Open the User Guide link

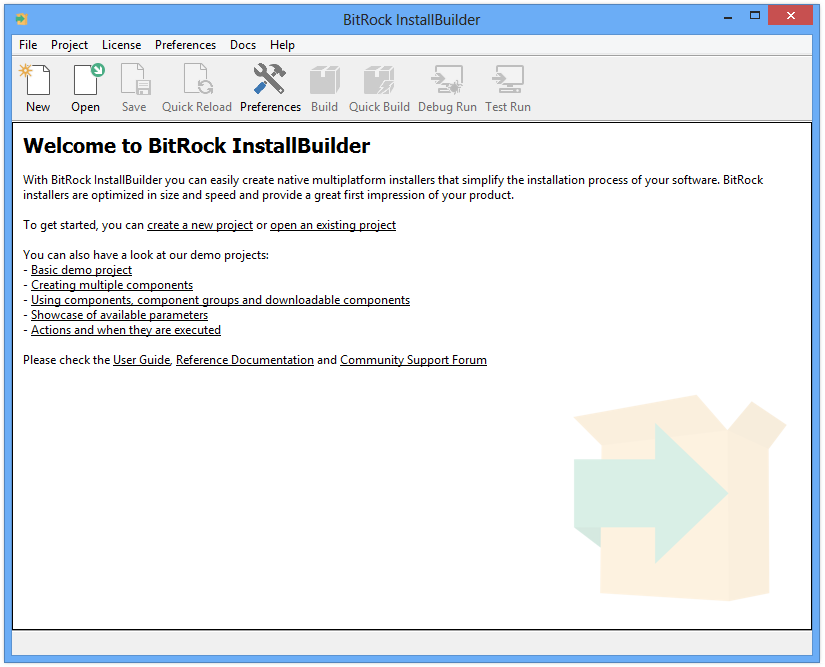(142, 360)
